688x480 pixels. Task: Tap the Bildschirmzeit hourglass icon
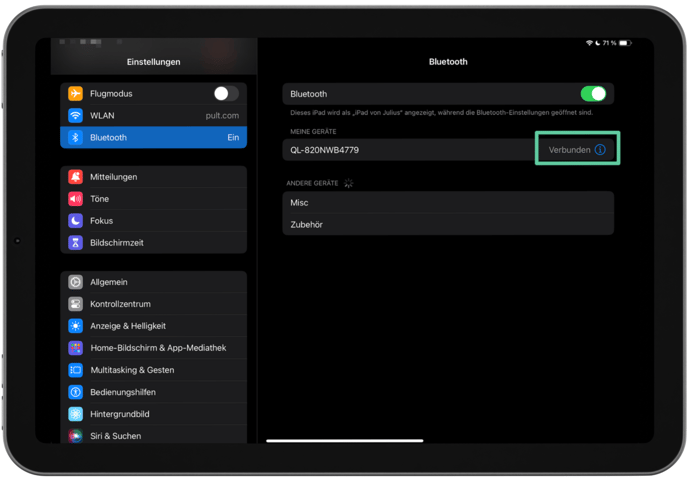75,243
